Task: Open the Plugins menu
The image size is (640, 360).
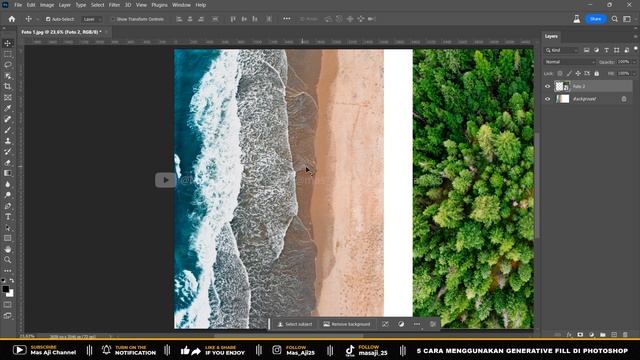Action: coord(159,5)
